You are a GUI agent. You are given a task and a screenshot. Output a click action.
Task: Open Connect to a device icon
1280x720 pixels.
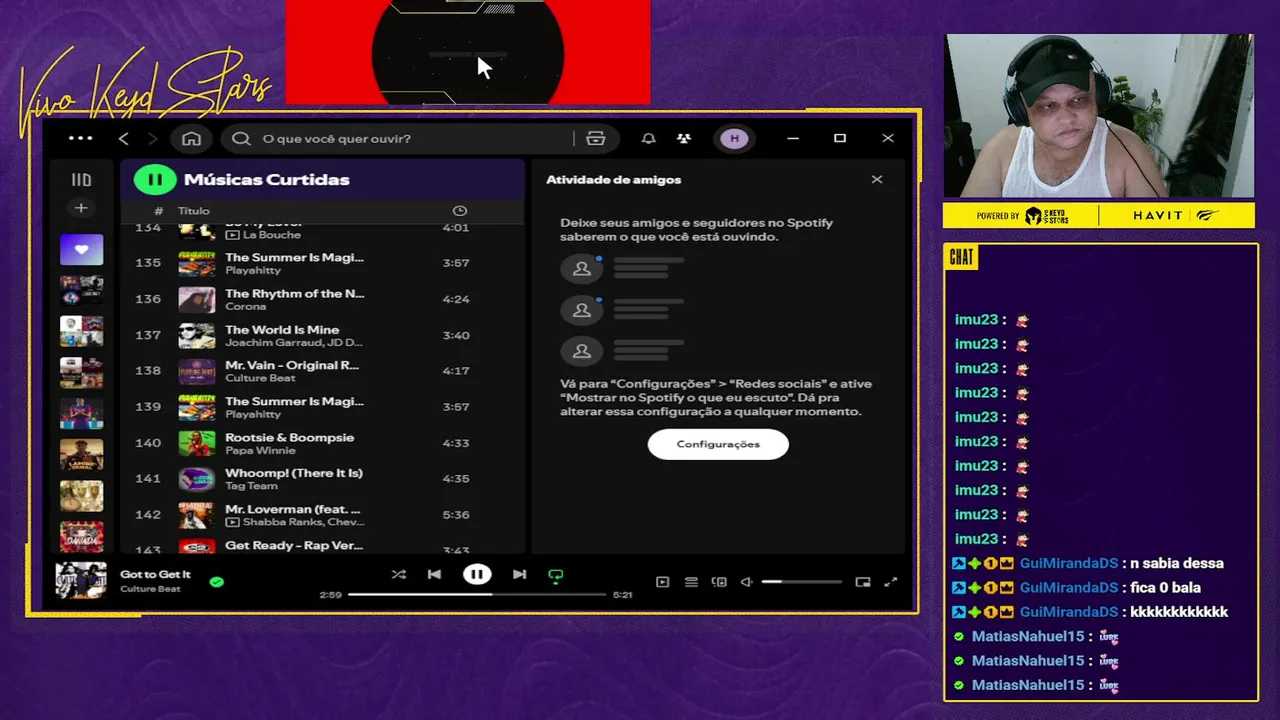[x=718, y=582]
